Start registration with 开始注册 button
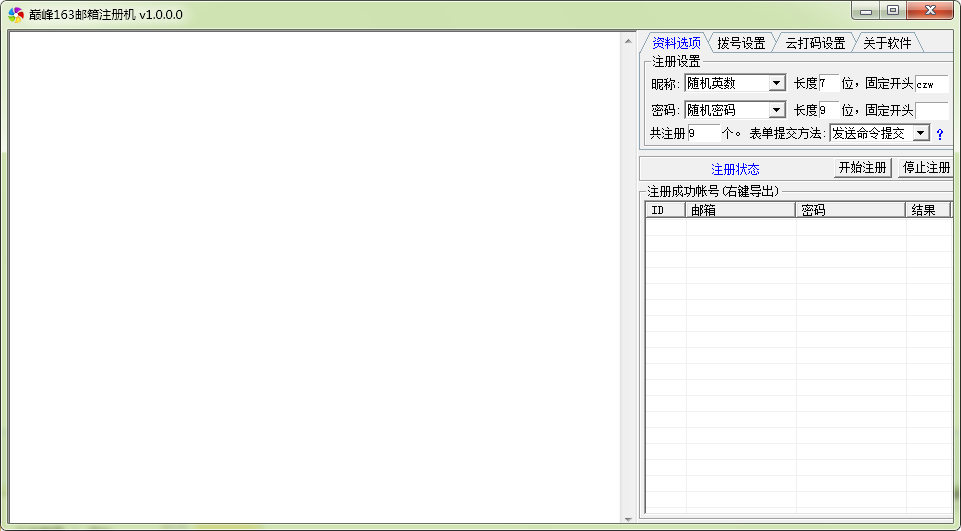 tap(862, 168)
